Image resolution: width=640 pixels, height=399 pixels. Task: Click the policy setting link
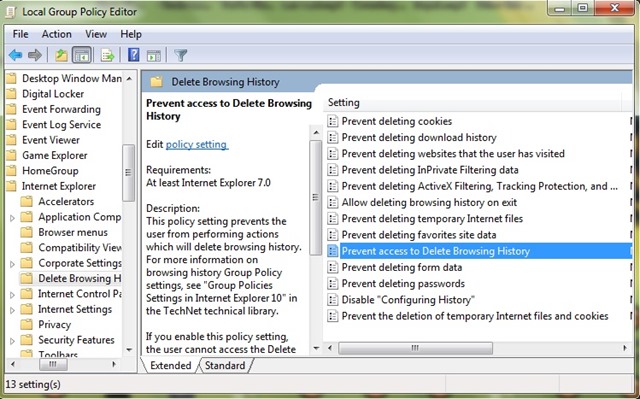(197, 144)
